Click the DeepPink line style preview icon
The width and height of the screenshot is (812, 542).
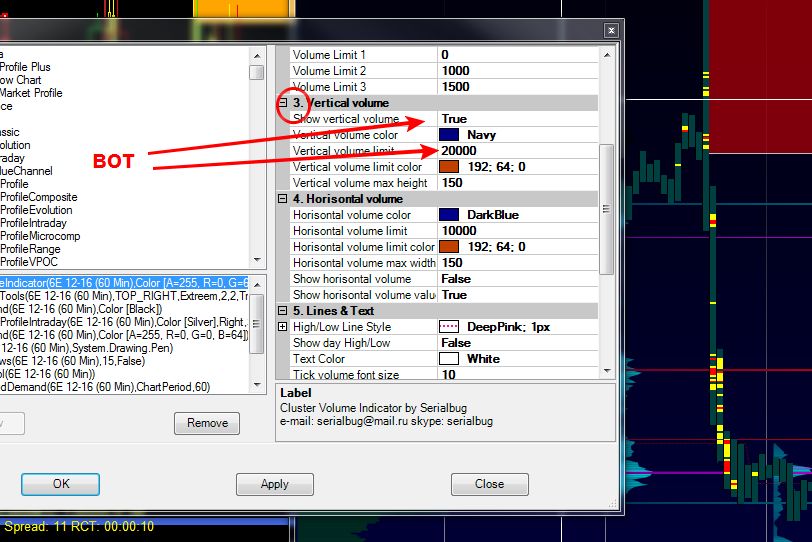pos(449,327)
